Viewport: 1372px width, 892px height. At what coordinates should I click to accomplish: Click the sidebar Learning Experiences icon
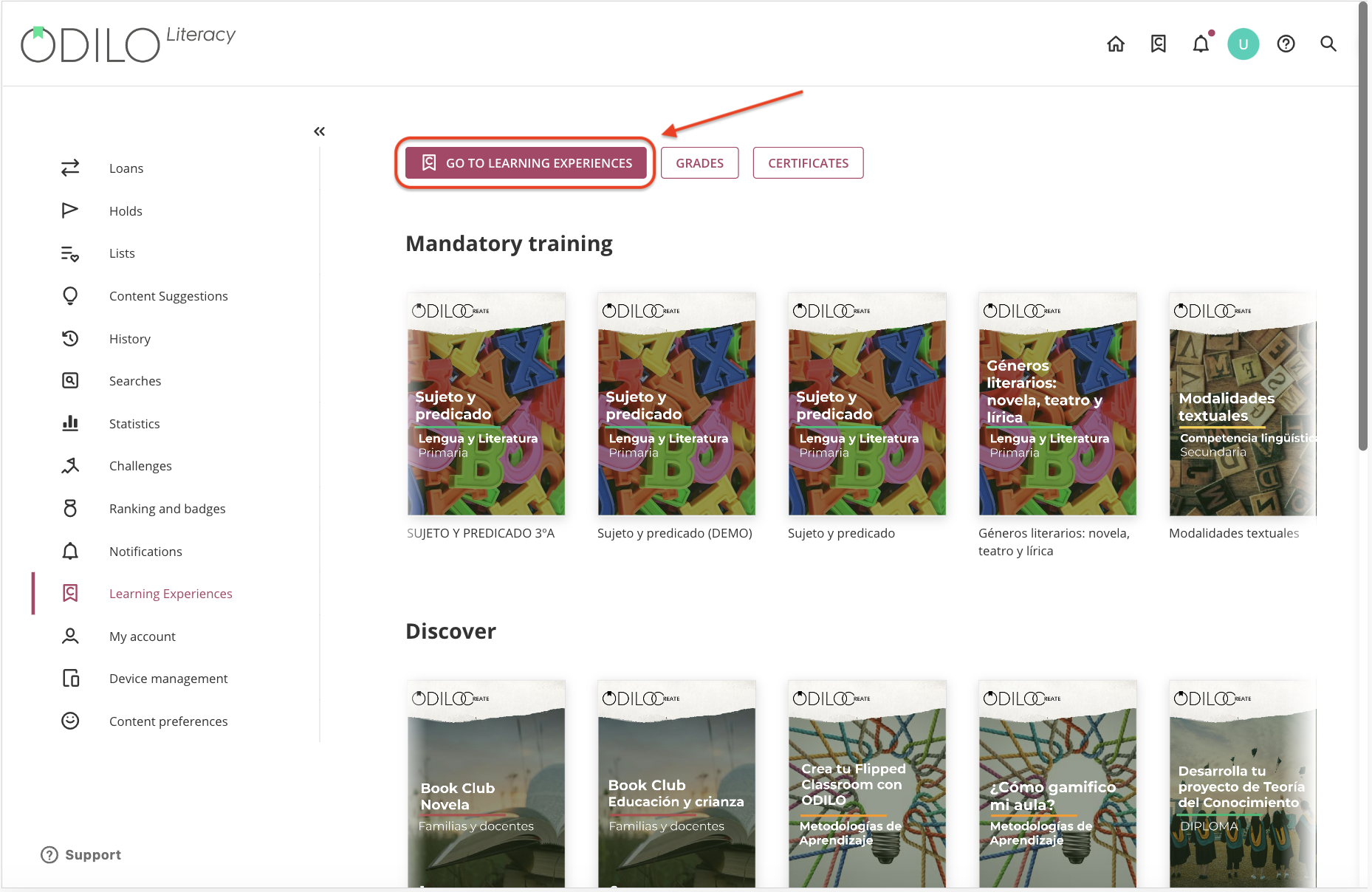70,594
